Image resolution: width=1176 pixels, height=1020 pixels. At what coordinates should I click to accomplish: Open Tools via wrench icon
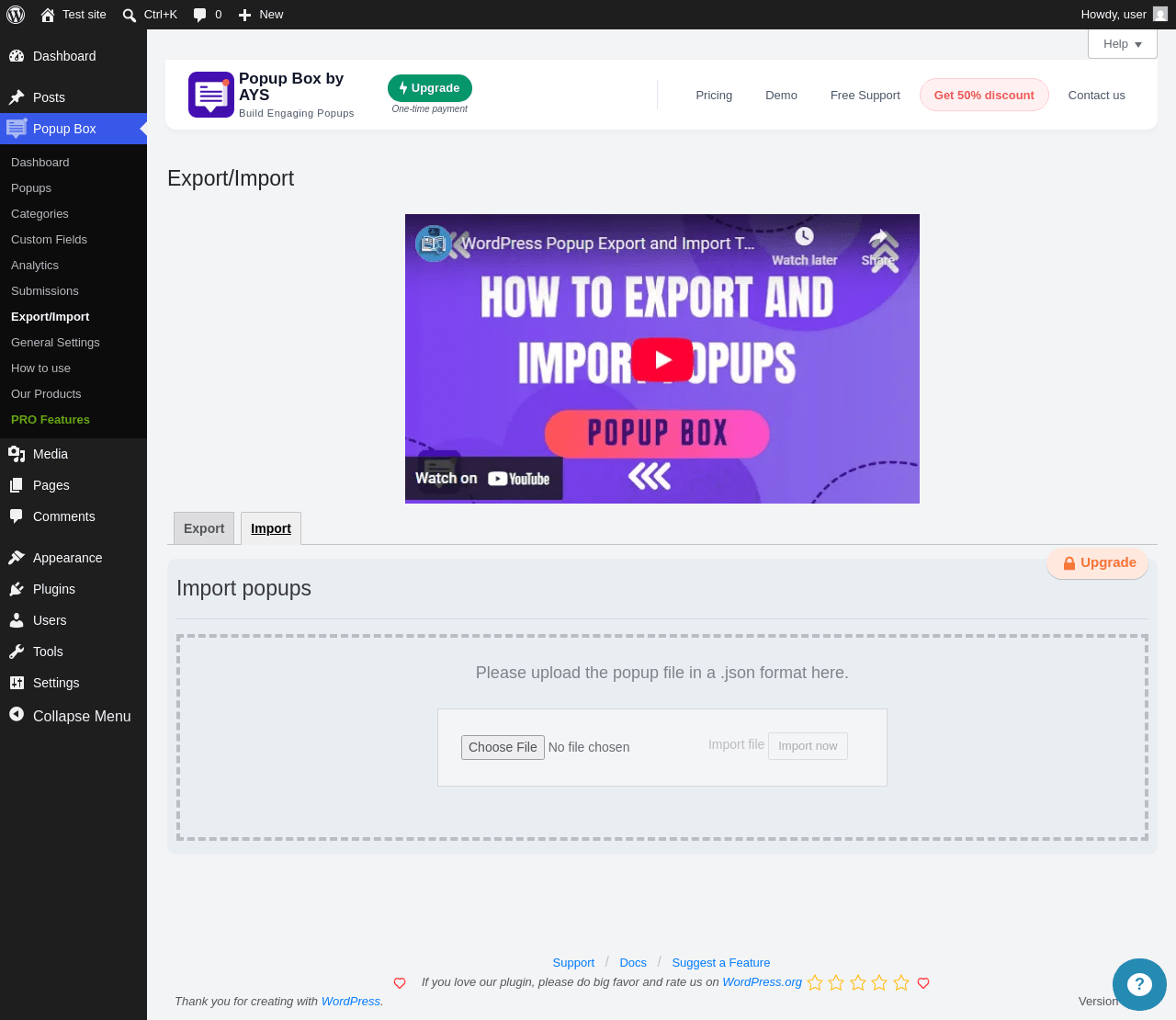[17, 652]
